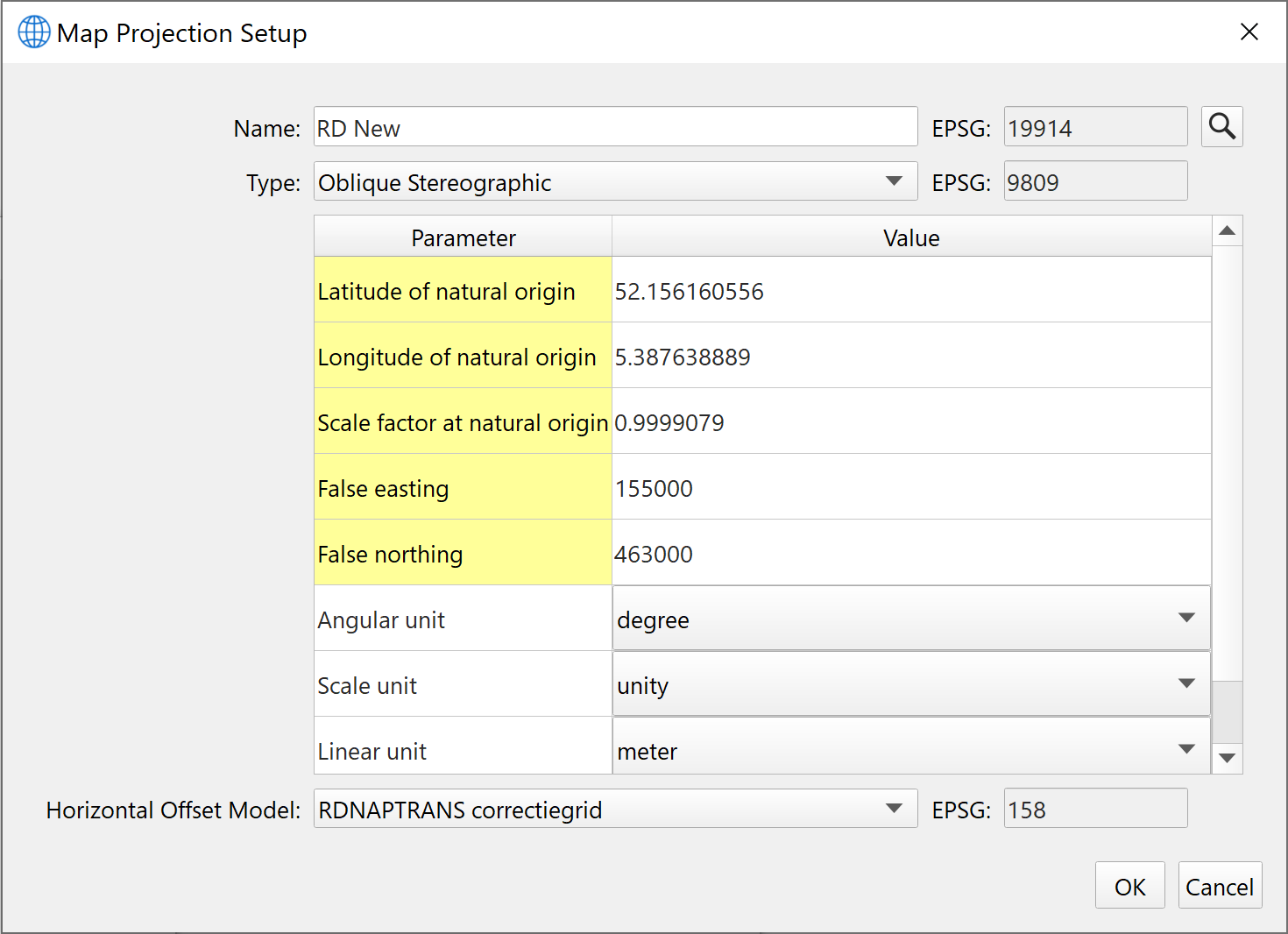The width and height of the screenshot is (1288, 934).
Task: Edit the Latitude of natural origin value
Action: coord(909,291)
